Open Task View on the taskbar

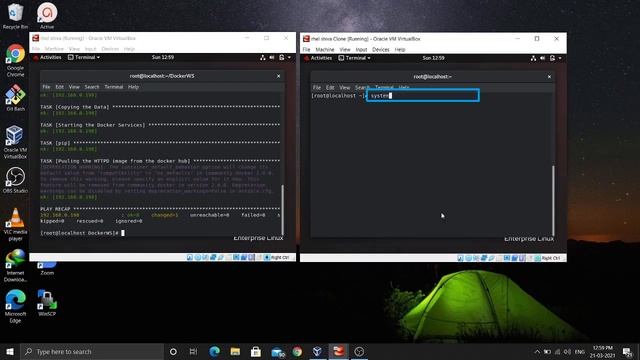[x=193, y=351]
